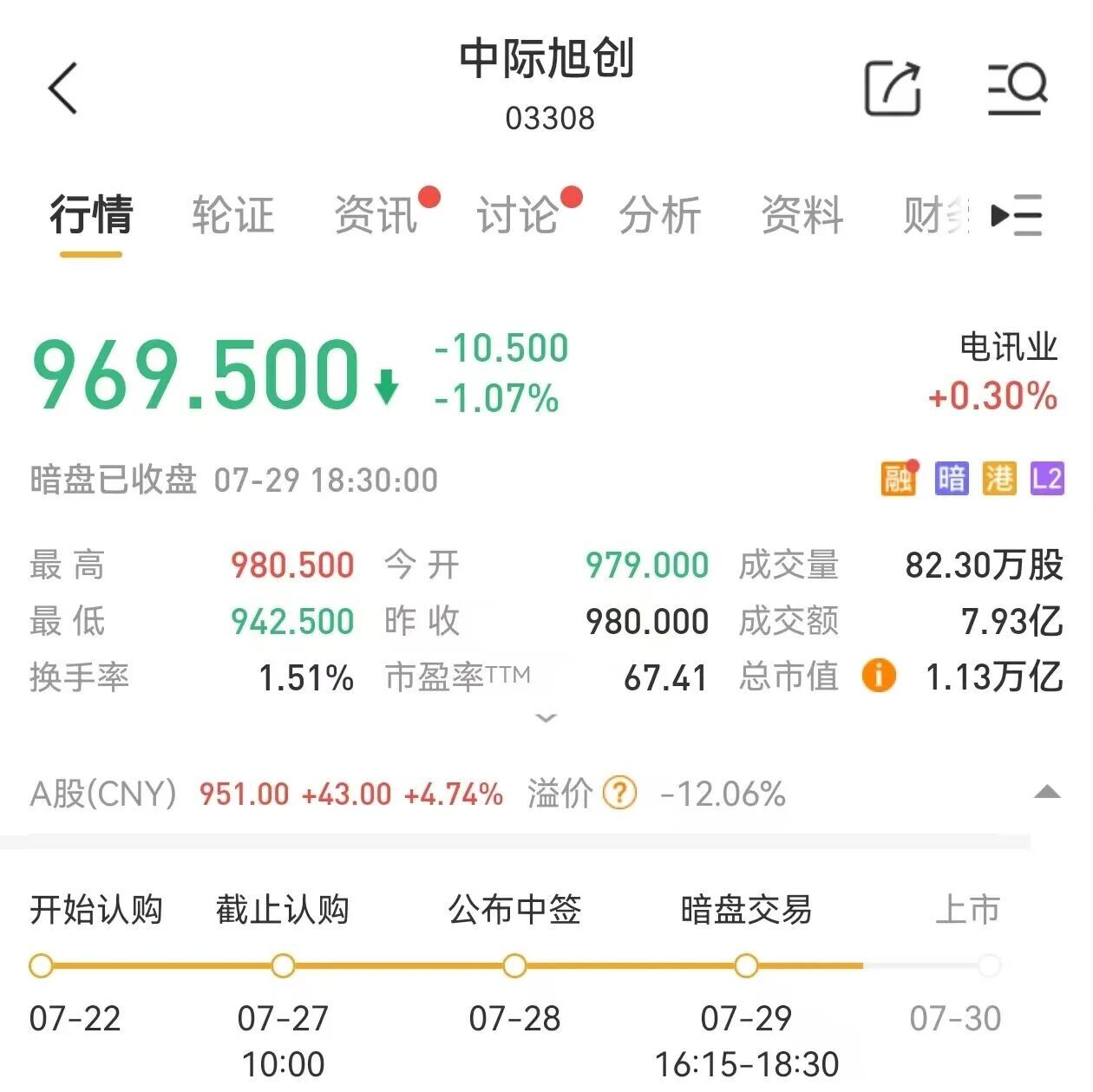Tap the current price 969.500
This screenshot has height=1092, width=1093.
pyautogui.click(x=195, y=375)
